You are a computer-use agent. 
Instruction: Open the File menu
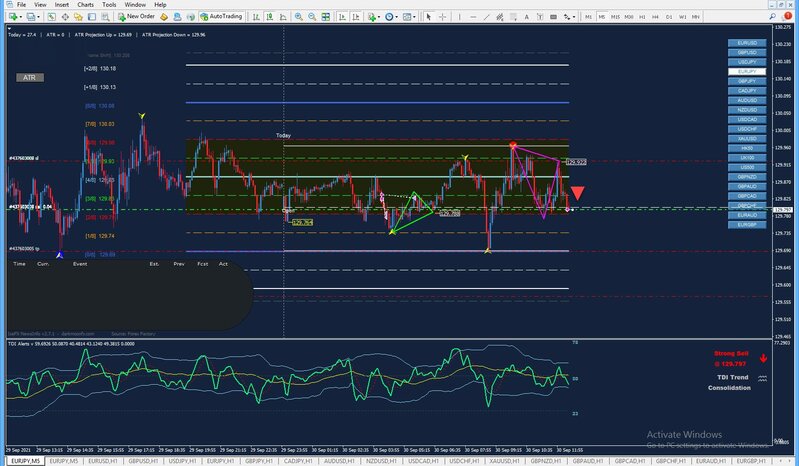(21, 5)
